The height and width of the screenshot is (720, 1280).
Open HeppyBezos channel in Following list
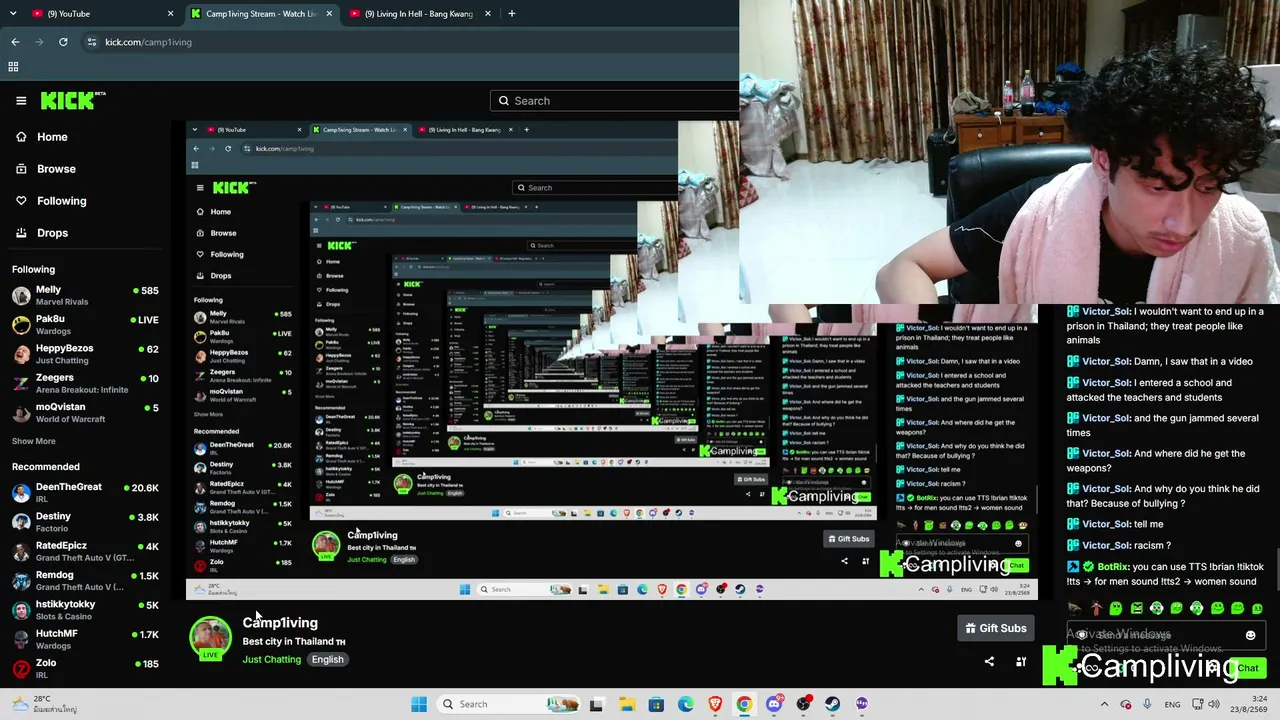85,354
